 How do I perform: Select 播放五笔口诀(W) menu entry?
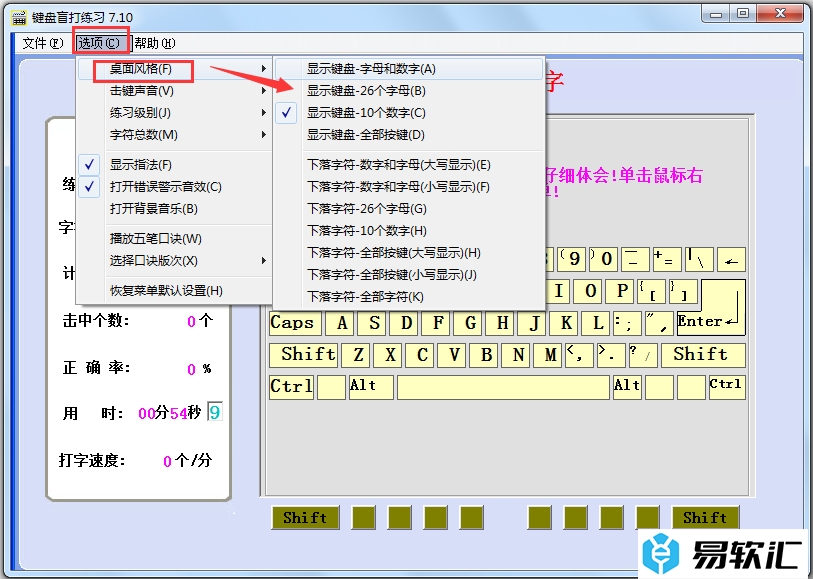(x=175, y=238)
